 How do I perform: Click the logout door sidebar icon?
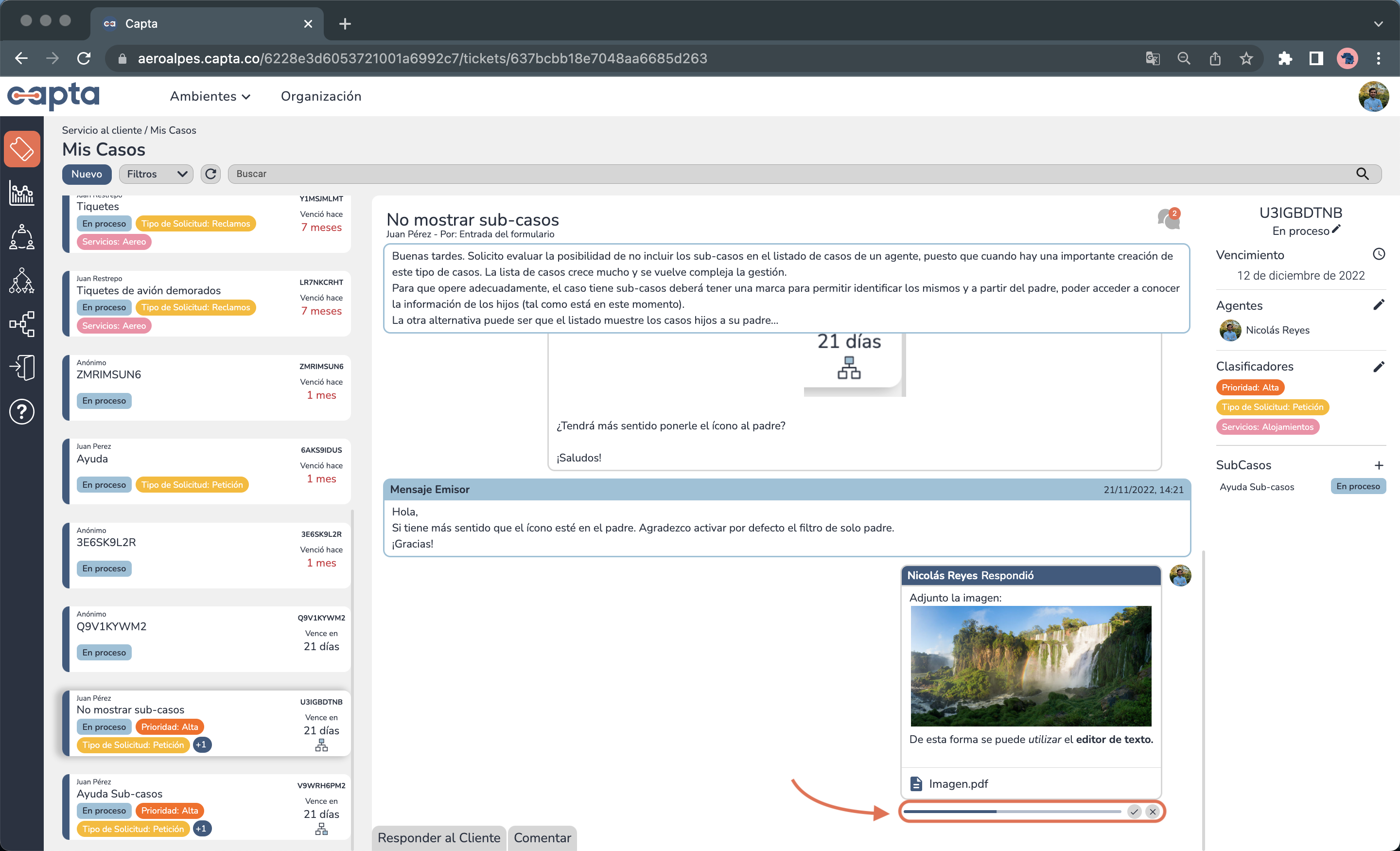point(21,367)
